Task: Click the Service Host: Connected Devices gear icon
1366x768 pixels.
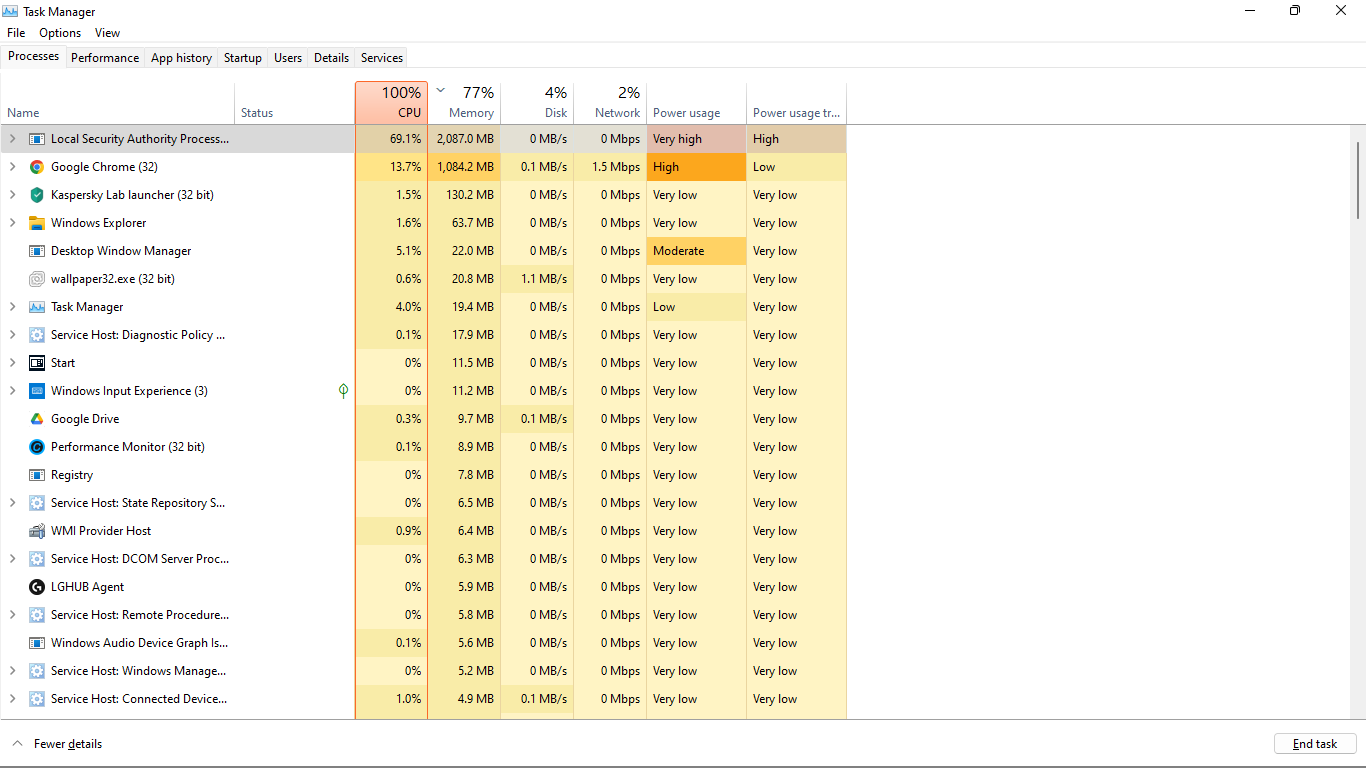Action: [x=37, y=699]
